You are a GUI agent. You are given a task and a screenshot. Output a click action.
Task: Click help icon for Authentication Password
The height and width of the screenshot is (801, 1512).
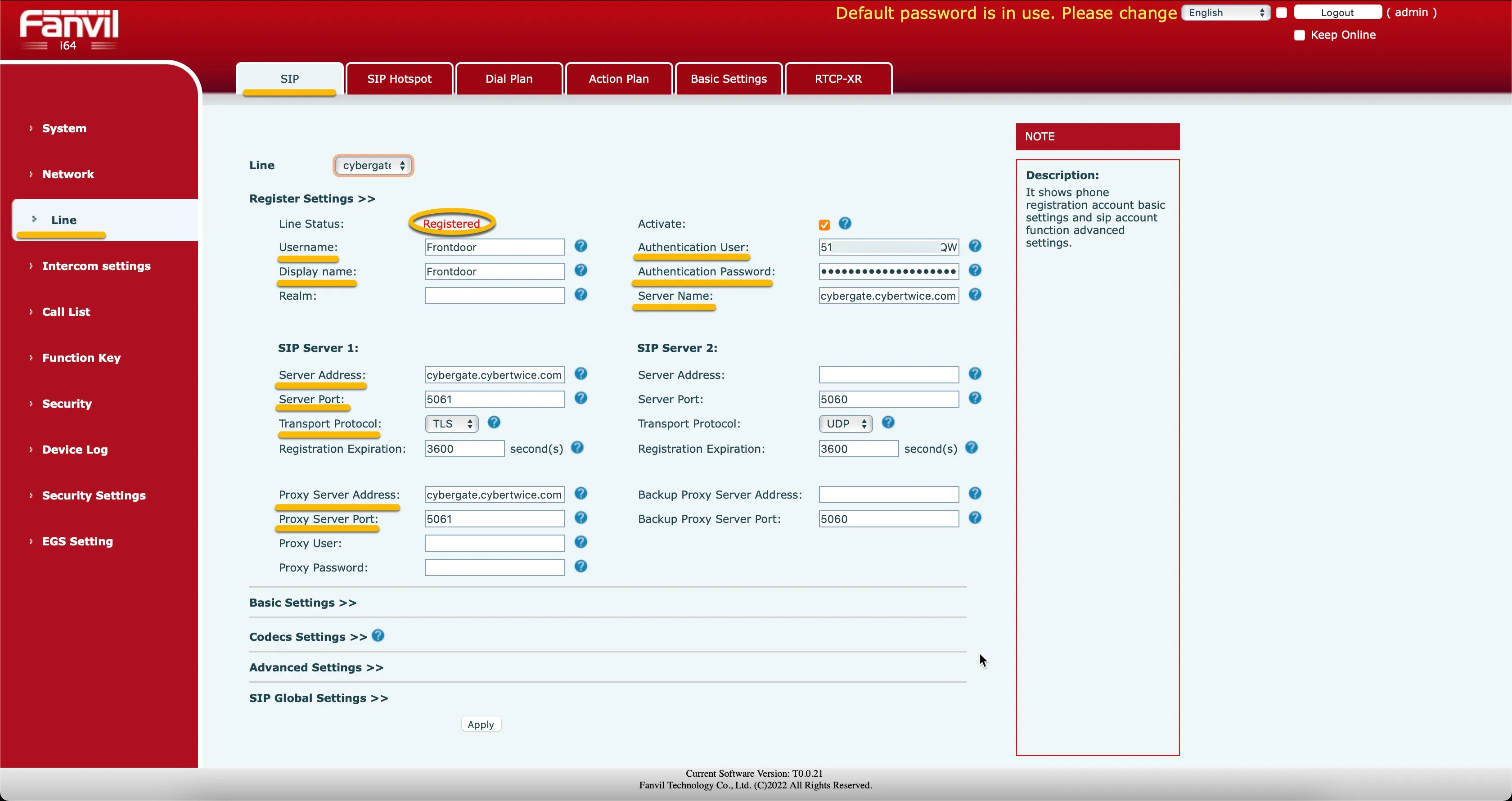974,270
